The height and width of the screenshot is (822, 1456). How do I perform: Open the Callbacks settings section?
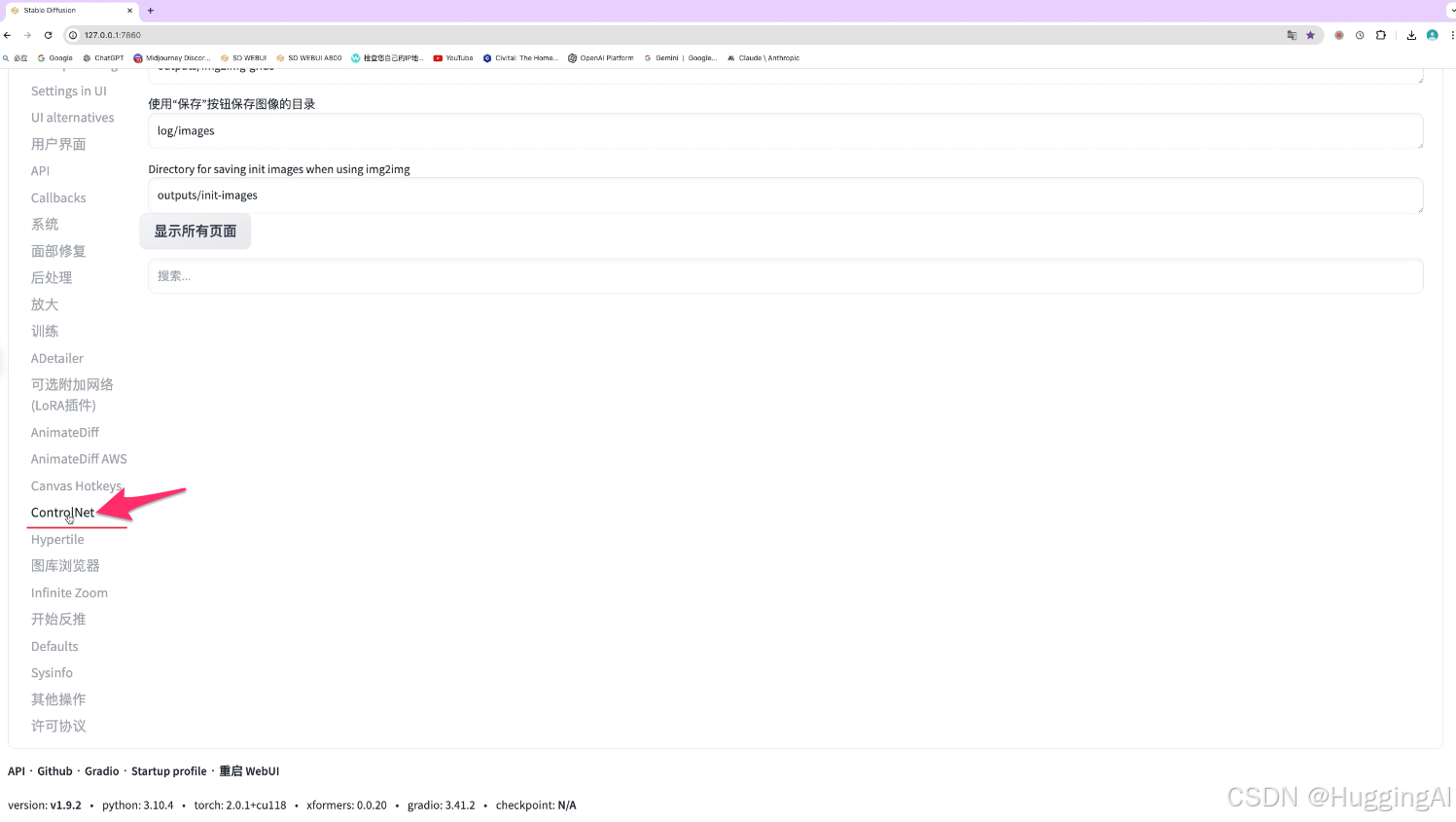click(58, 197)
